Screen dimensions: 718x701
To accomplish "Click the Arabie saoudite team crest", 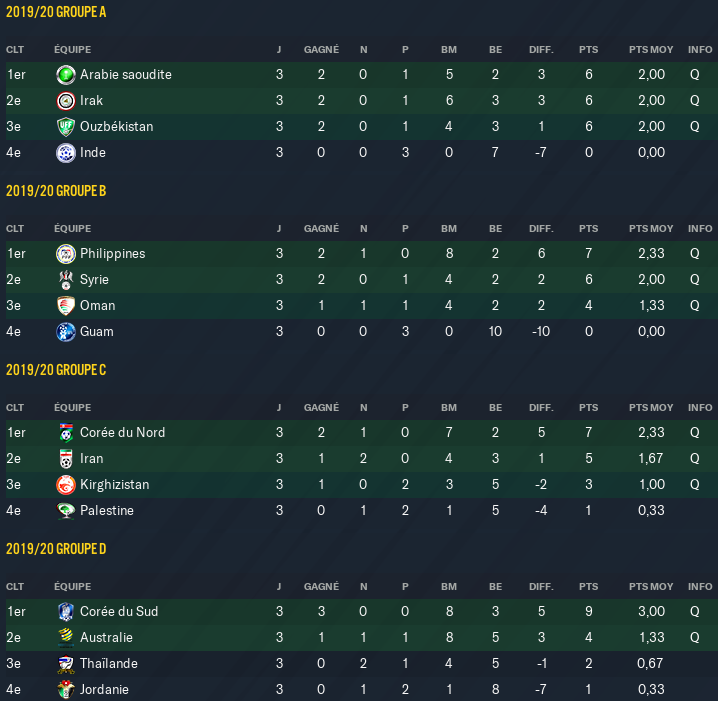I will [65, 75].
